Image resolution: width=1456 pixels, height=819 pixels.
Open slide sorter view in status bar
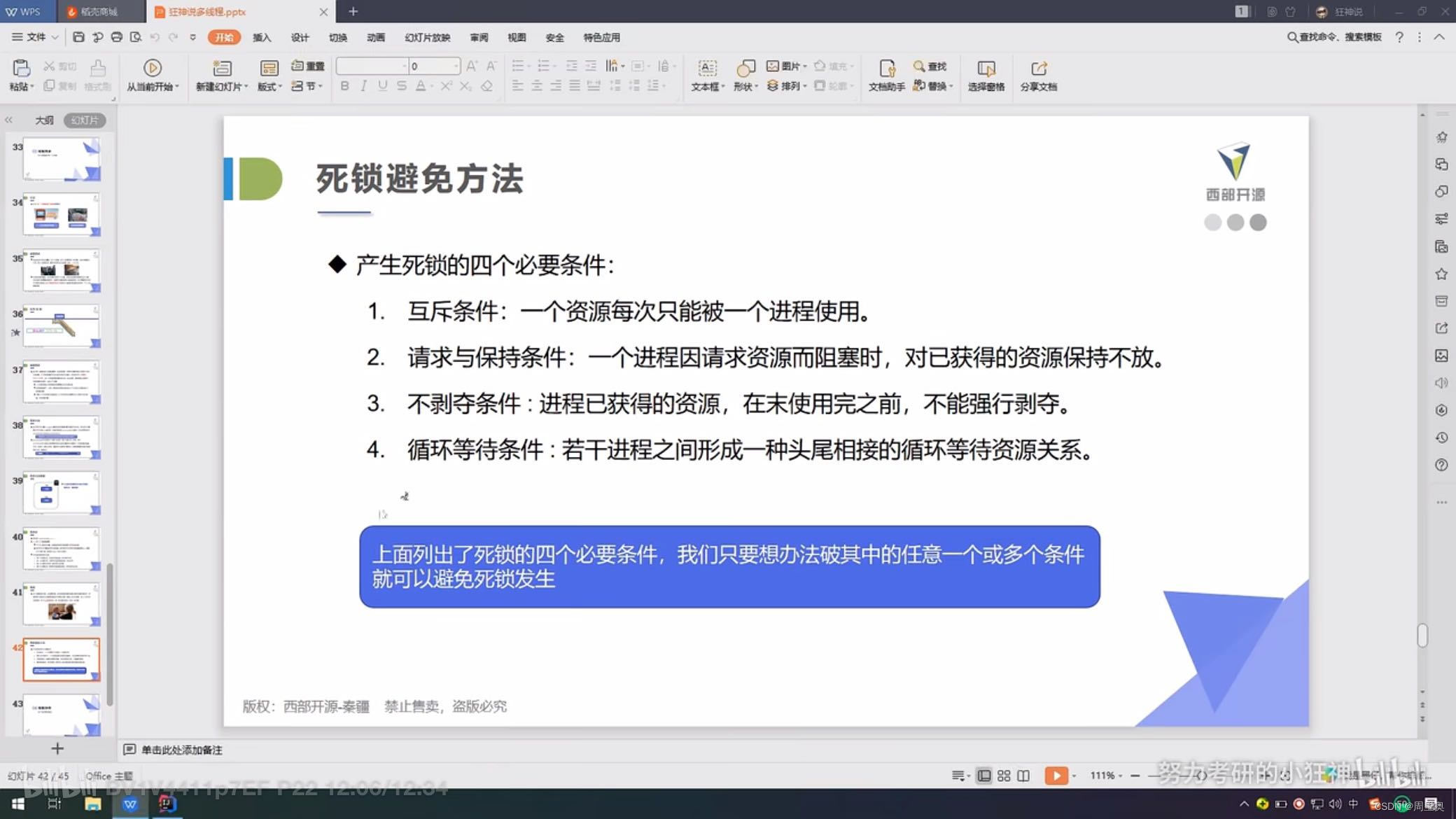pos(1004,776)
